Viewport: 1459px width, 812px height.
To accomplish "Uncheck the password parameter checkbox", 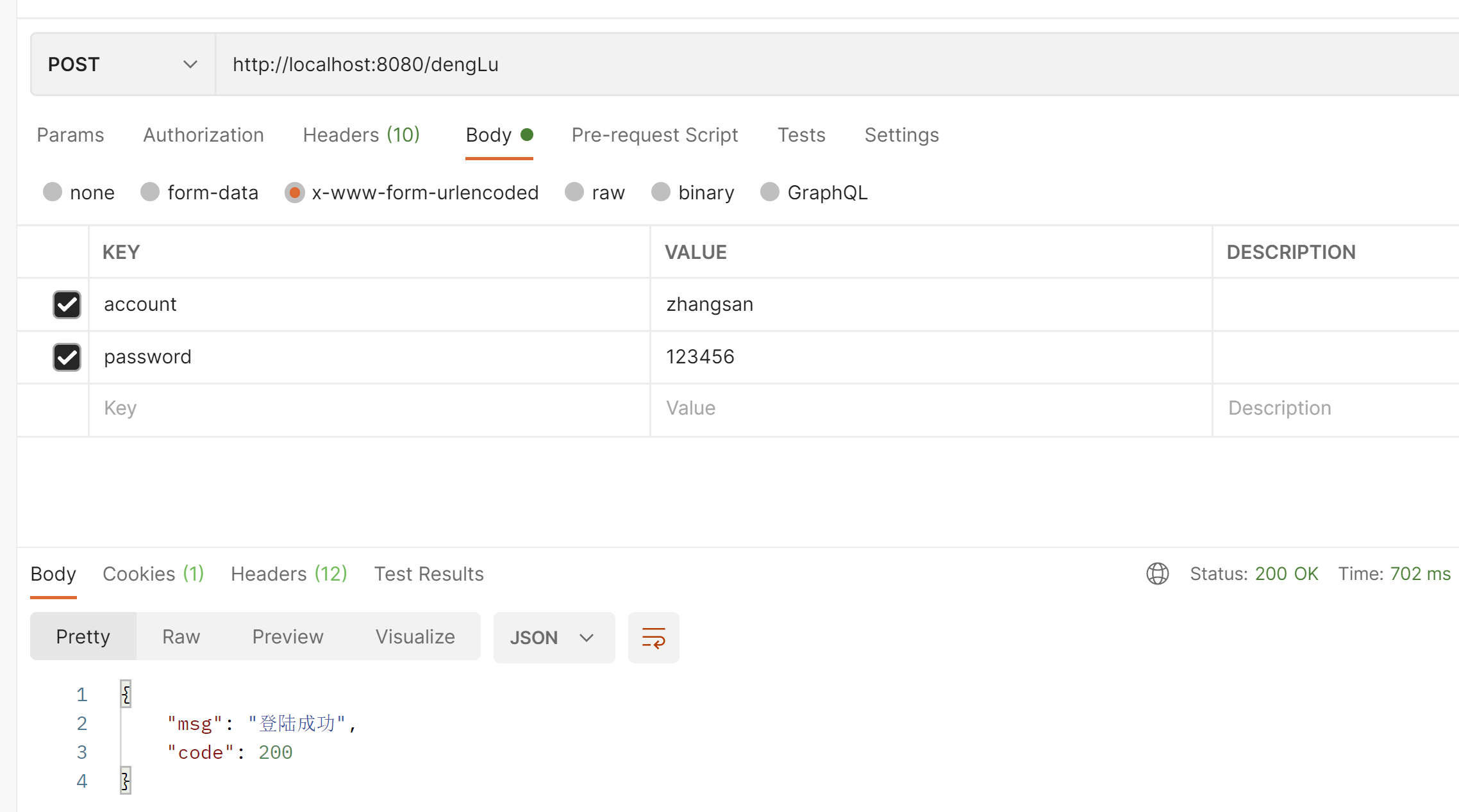I will tap(67, 357).
